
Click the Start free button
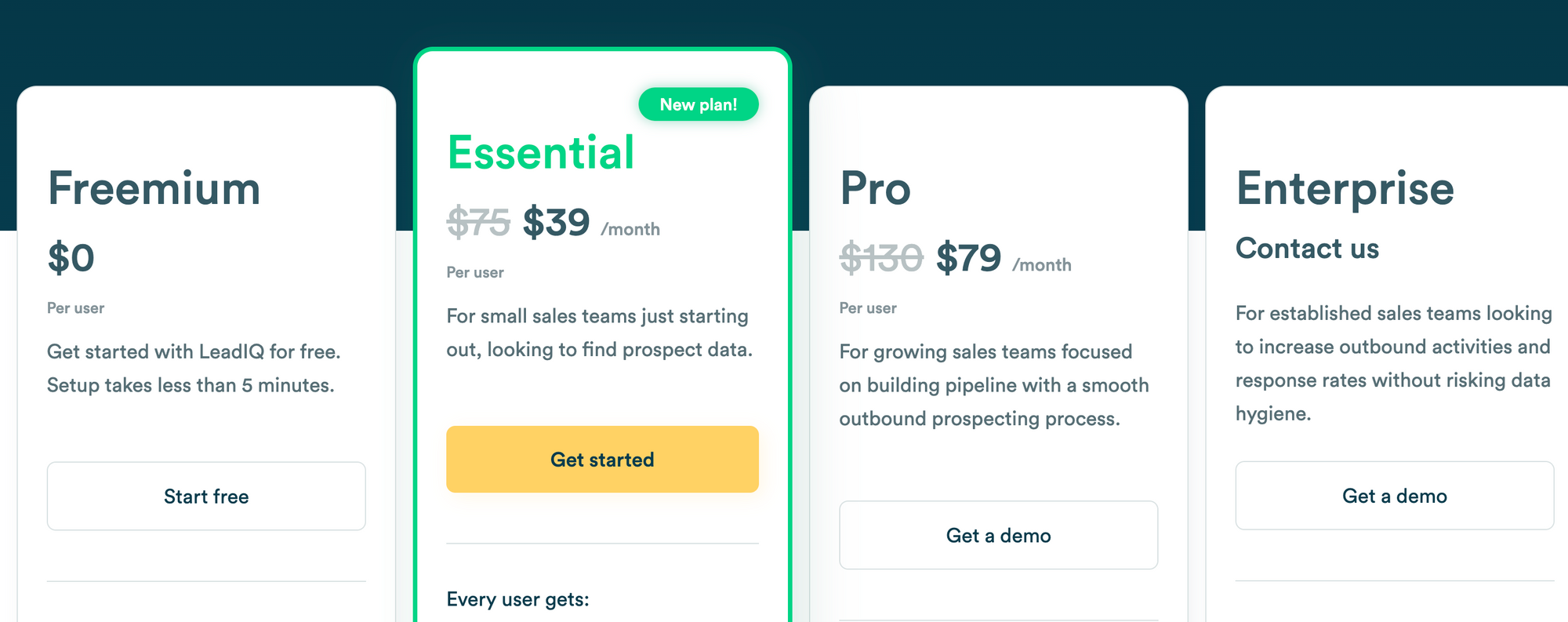point(206,496)
